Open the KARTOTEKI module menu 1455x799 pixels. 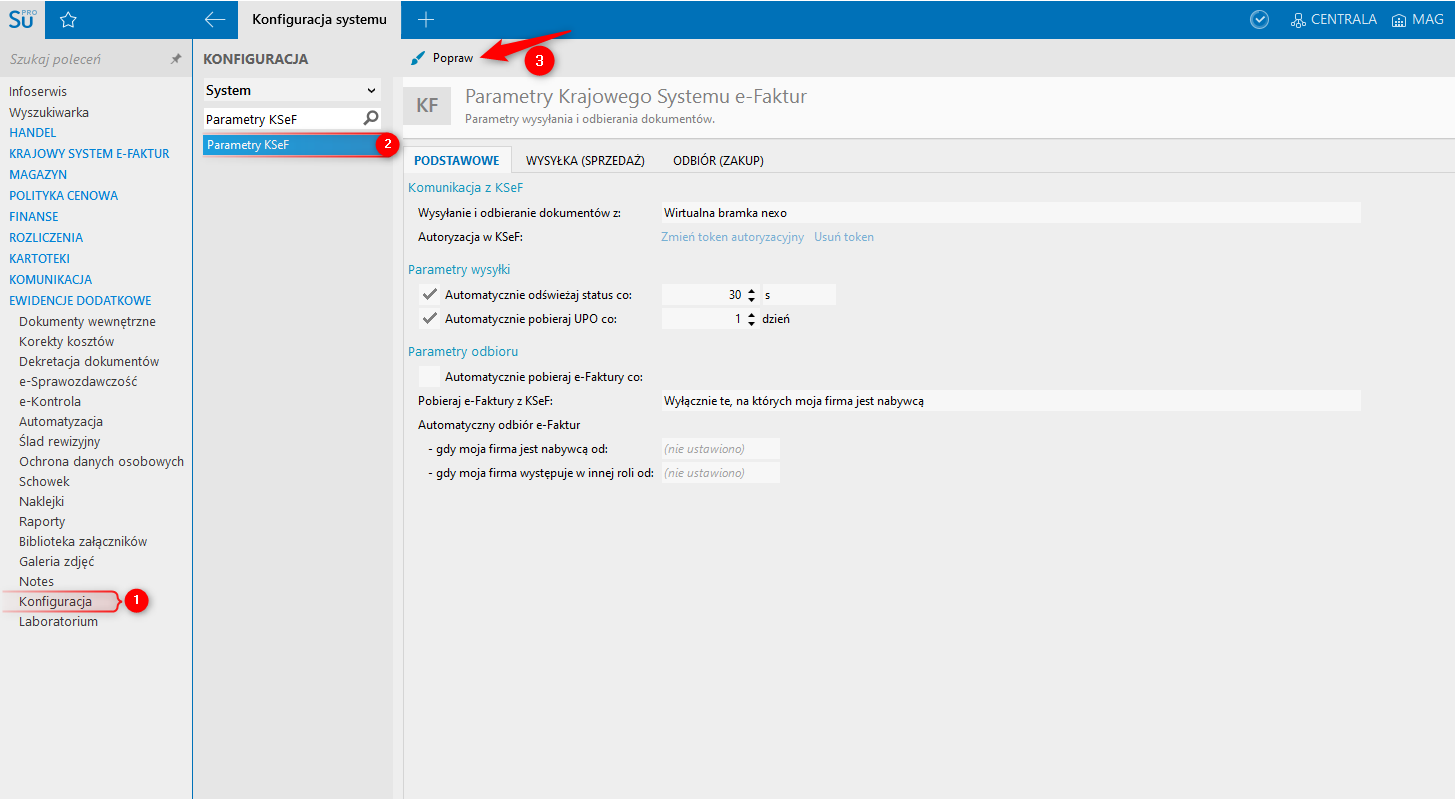click(39, 258)
